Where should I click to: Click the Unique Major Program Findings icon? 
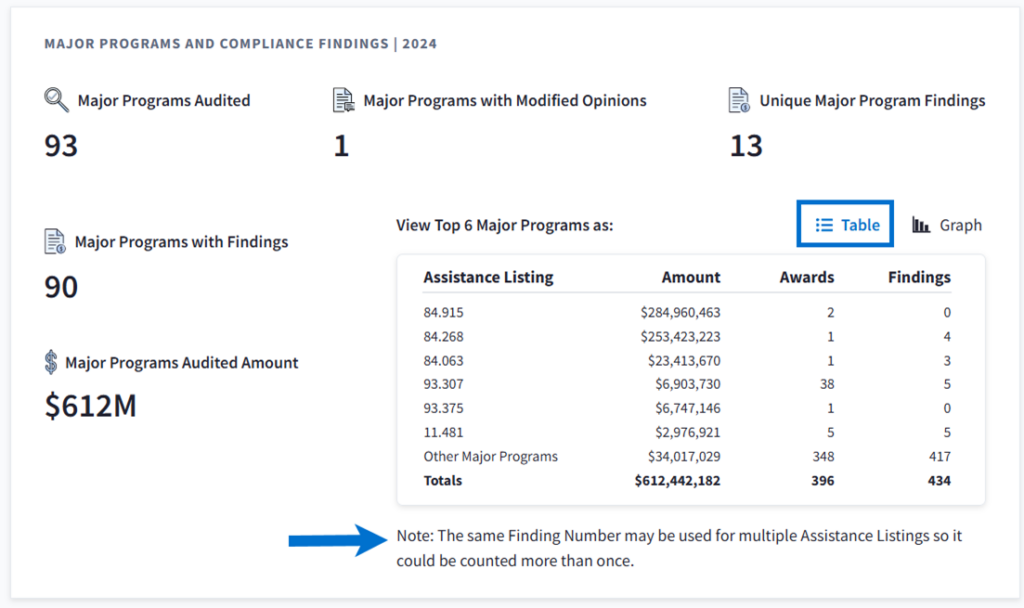[739, 100]
